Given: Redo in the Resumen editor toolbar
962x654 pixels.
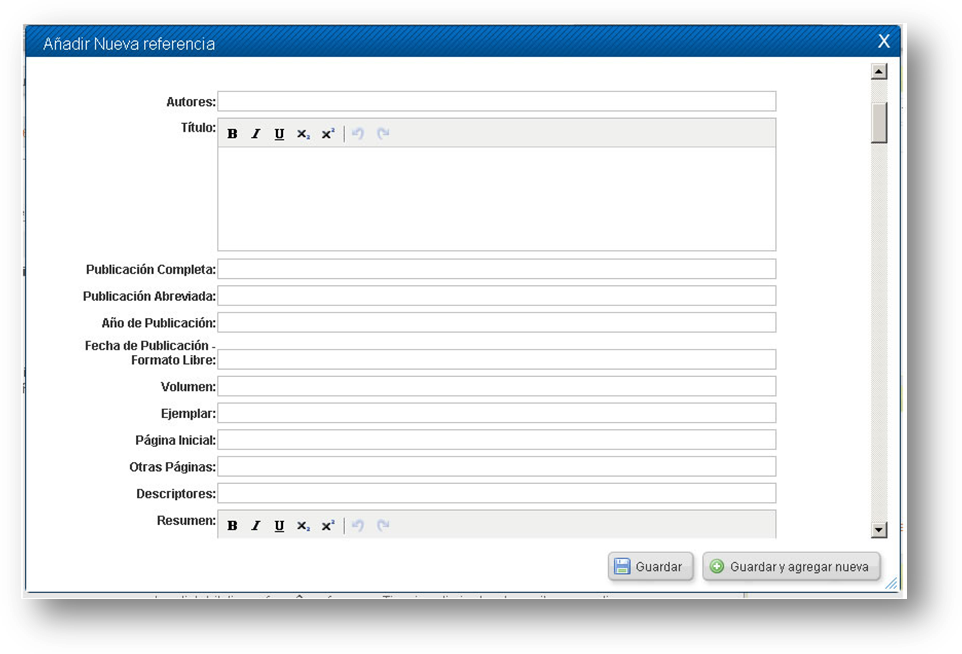Looking at the screenshot, I should 383,526.
